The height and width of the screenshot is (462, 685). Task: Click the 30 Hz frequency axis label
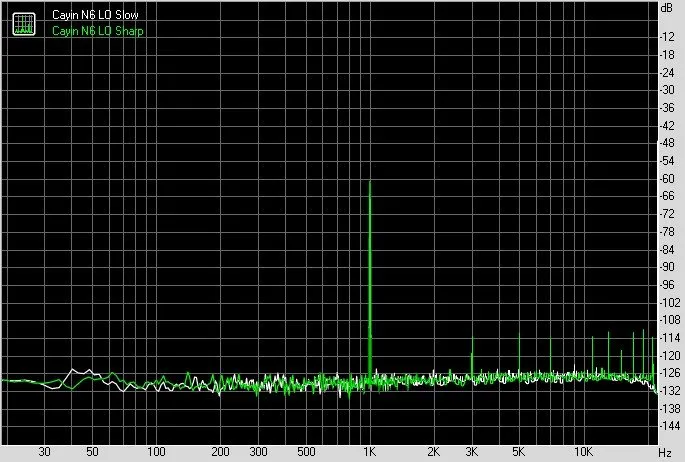click(44, 452)
